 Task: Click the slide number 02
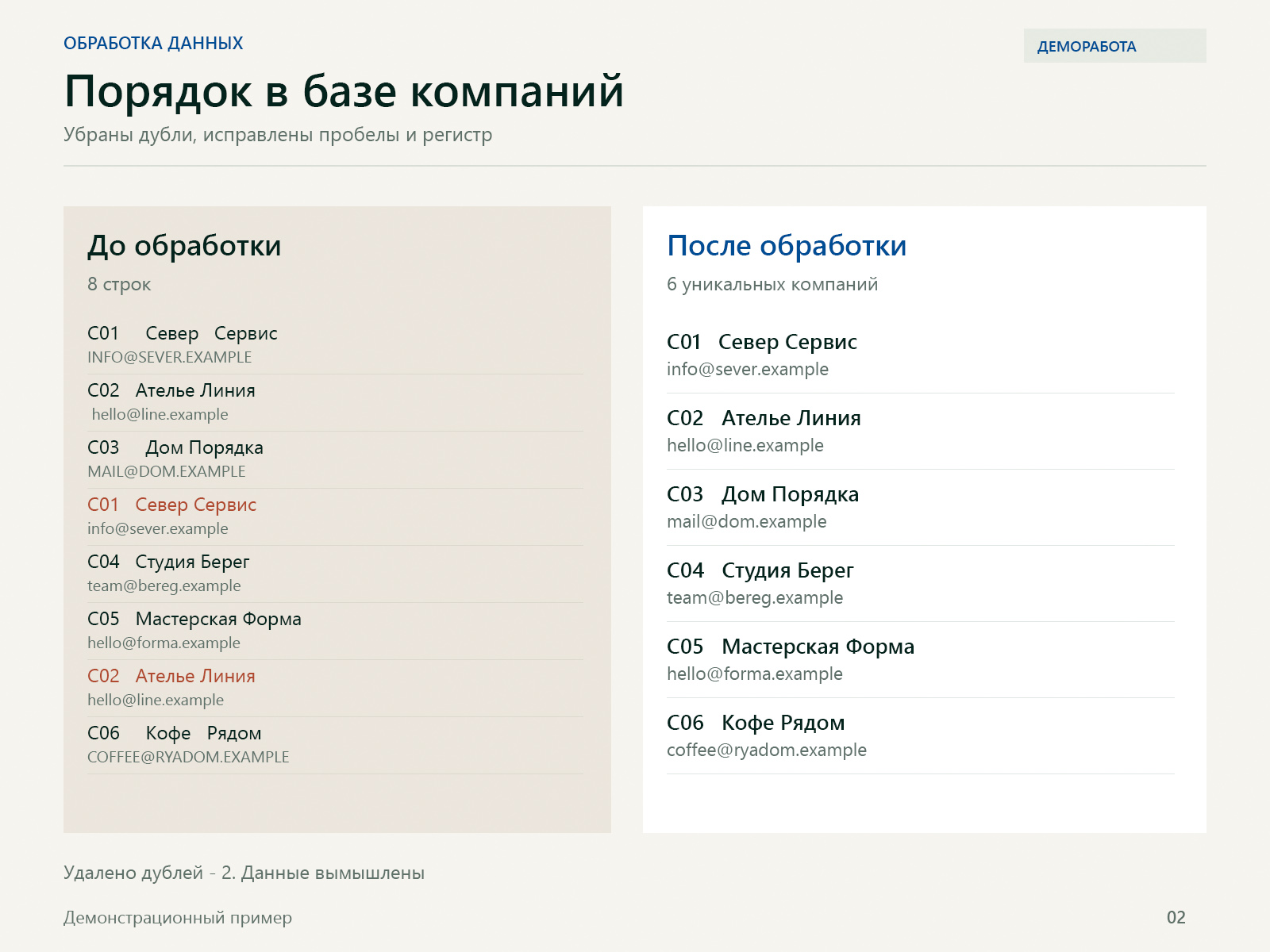tap(1176, 918)
